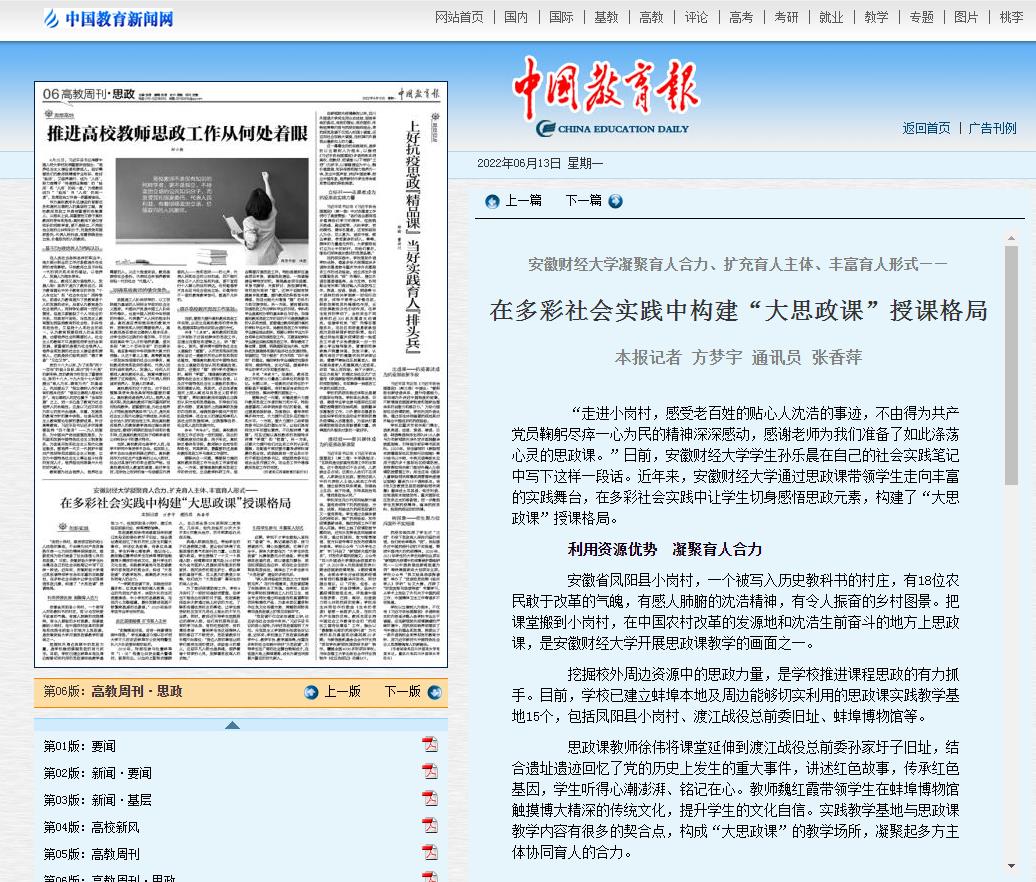1036x882 pixels.
Task: Select 考研 from the top navigation bar
Action: click(786, 17)
